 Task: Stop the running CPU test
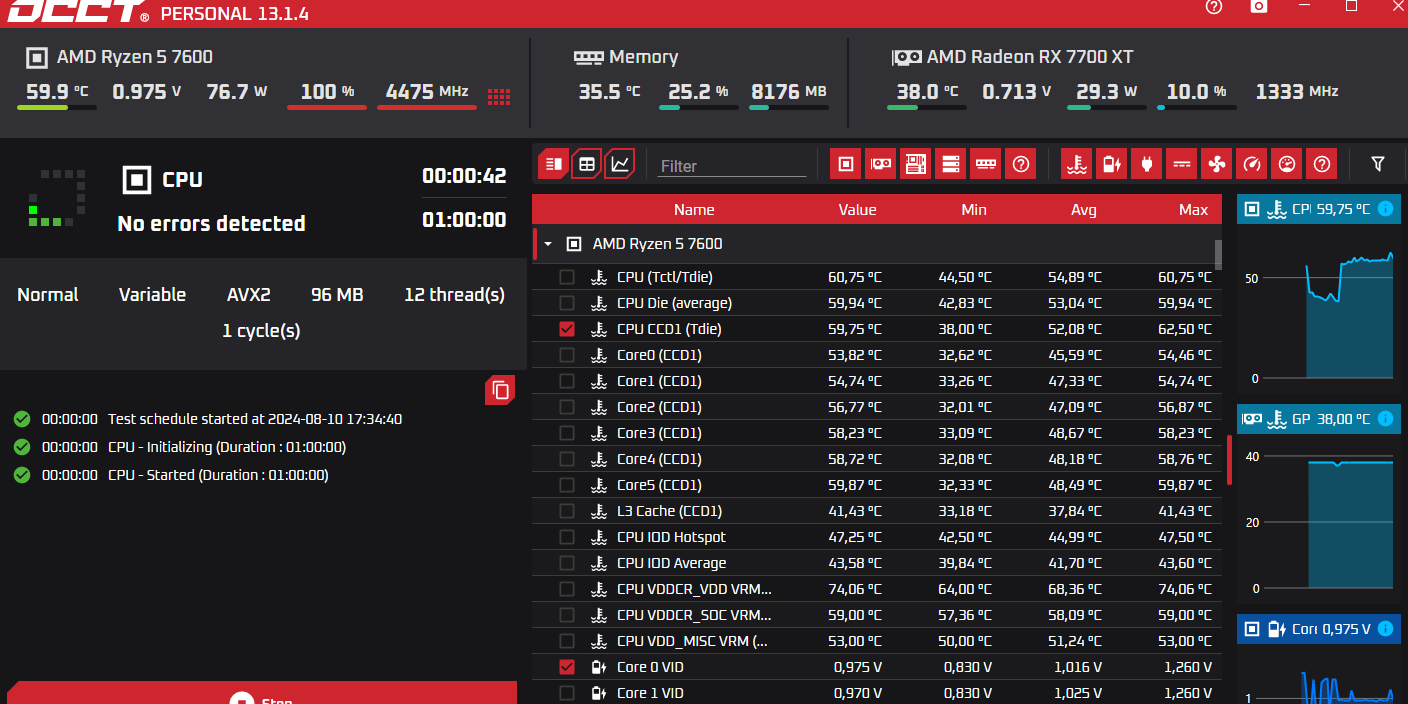[x=262, y=693]
